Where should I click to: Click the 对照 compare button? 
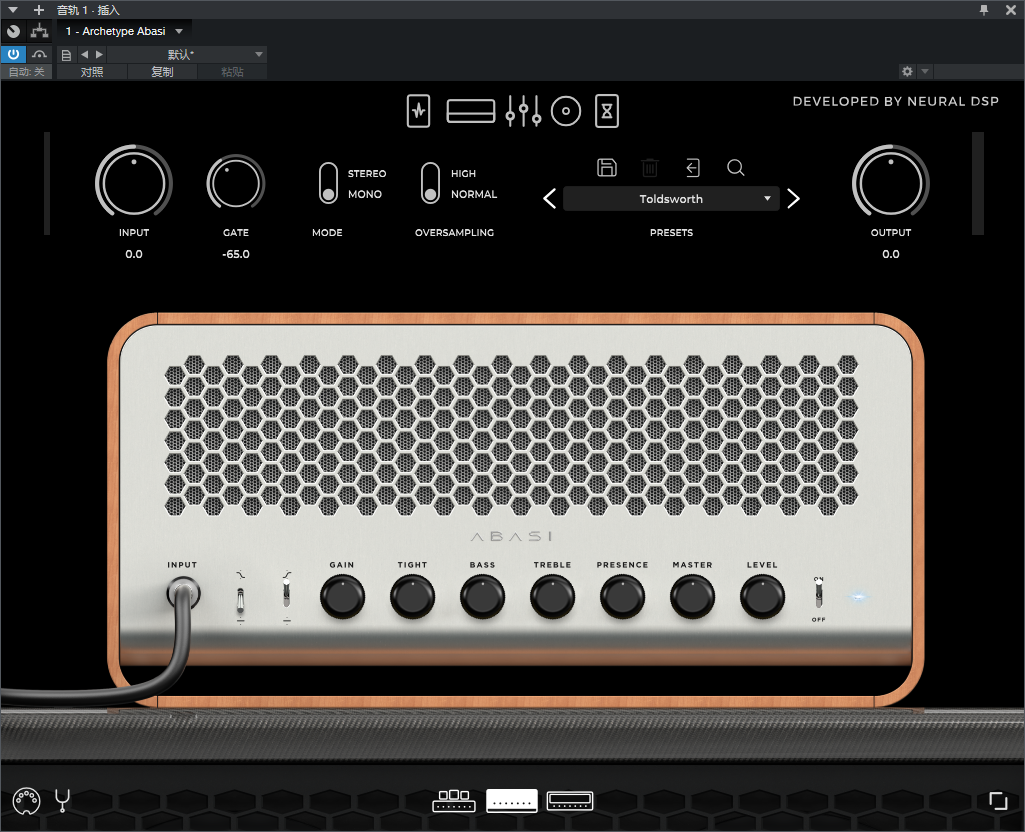point(92,72)
